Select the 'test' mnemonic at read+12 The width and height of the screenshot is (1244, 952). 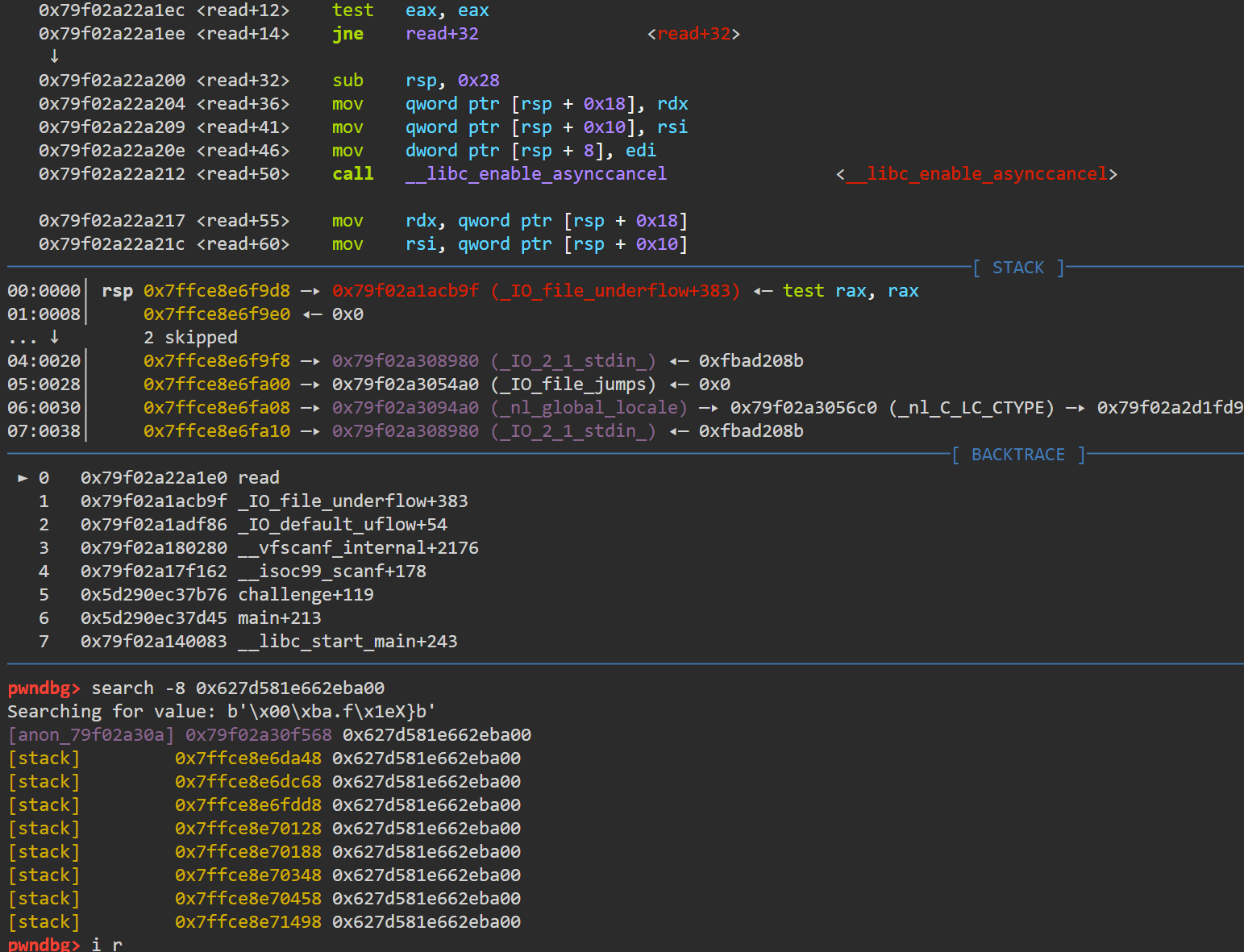point(353,10)
